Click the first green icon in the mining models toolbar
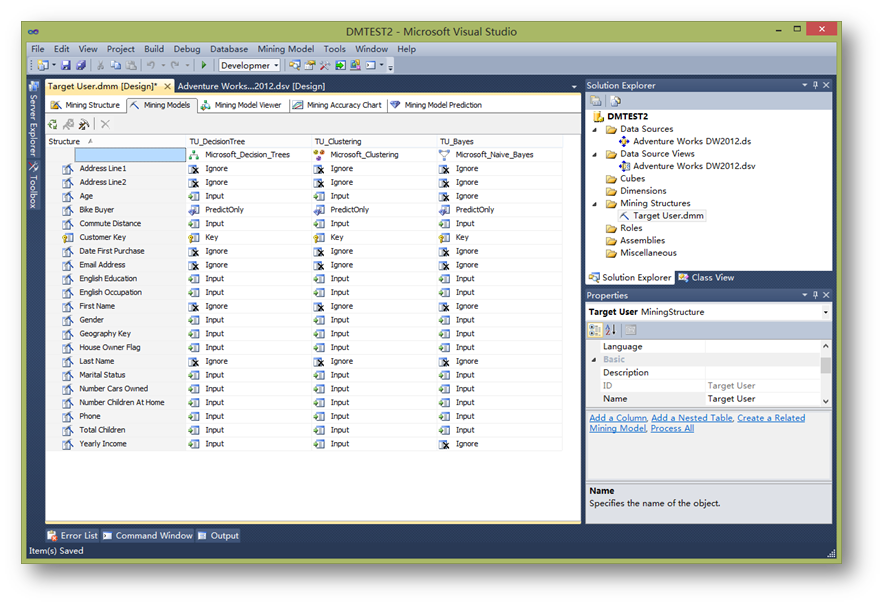The width and height of the screenshot is (884, 606). tap(53, 124)
